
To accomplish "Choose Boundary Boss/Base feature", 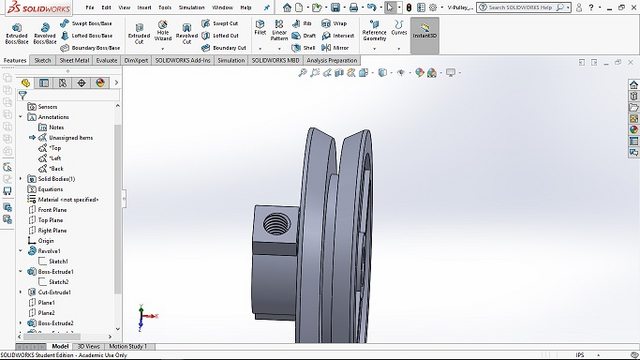I will tap(90, 48).
